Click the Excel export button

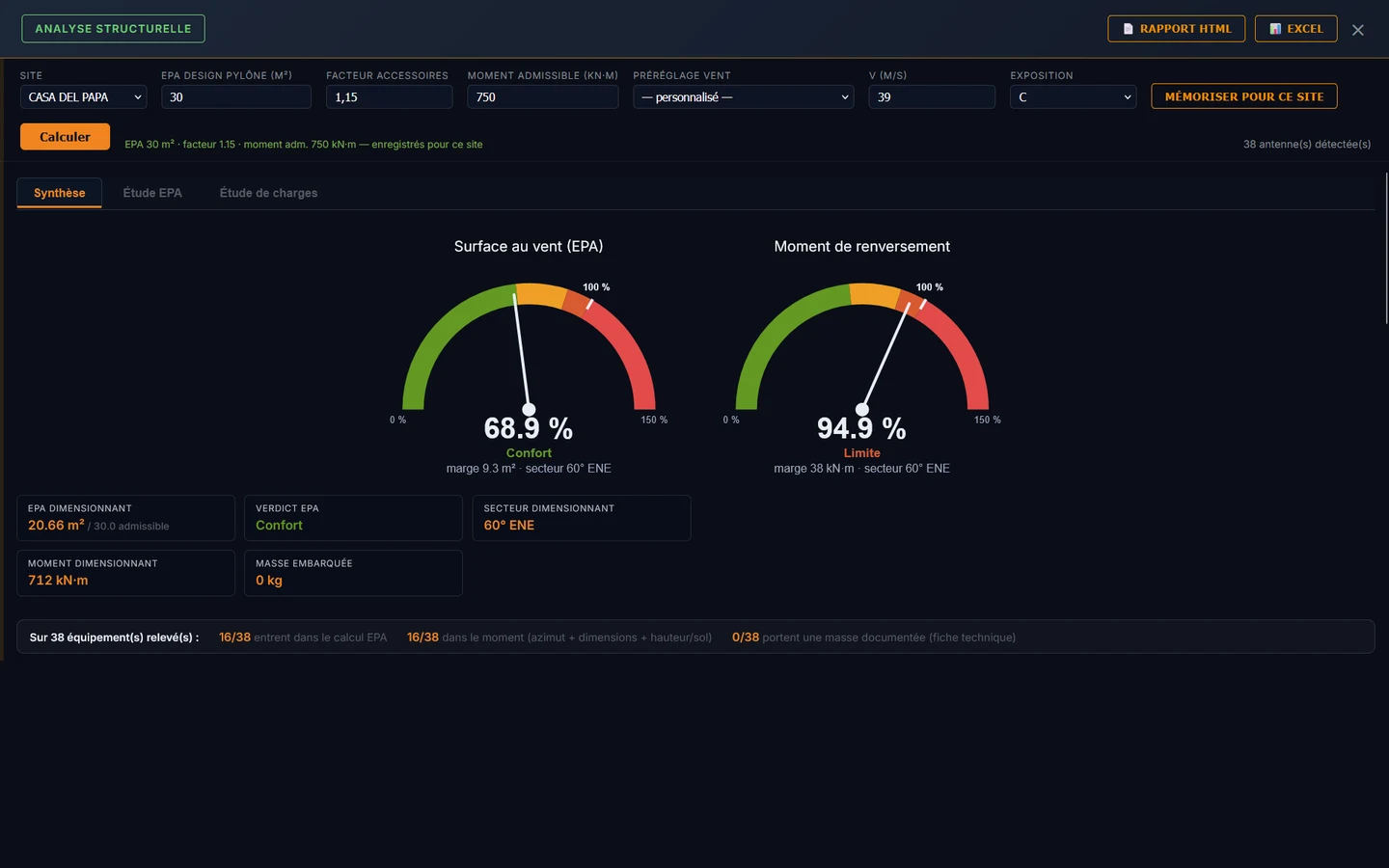point(1295,29)
